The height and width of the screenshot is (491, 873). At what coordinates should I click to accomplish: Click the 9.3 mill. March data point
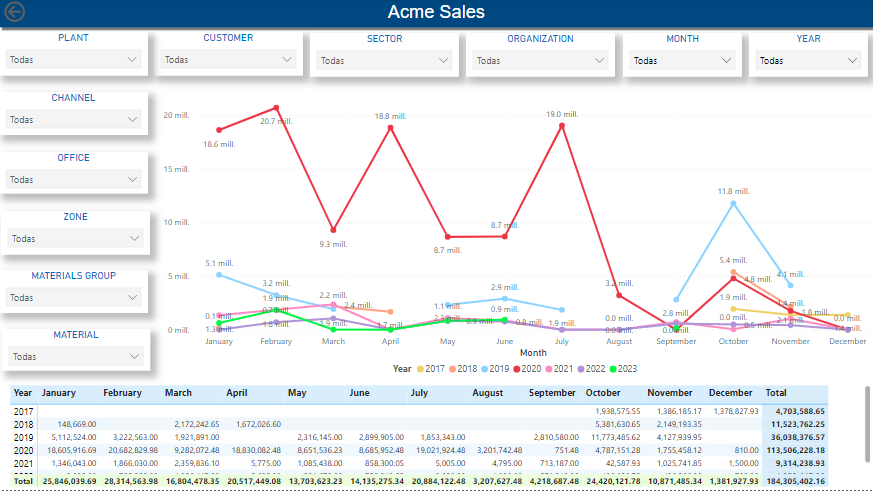coord(333,230)
